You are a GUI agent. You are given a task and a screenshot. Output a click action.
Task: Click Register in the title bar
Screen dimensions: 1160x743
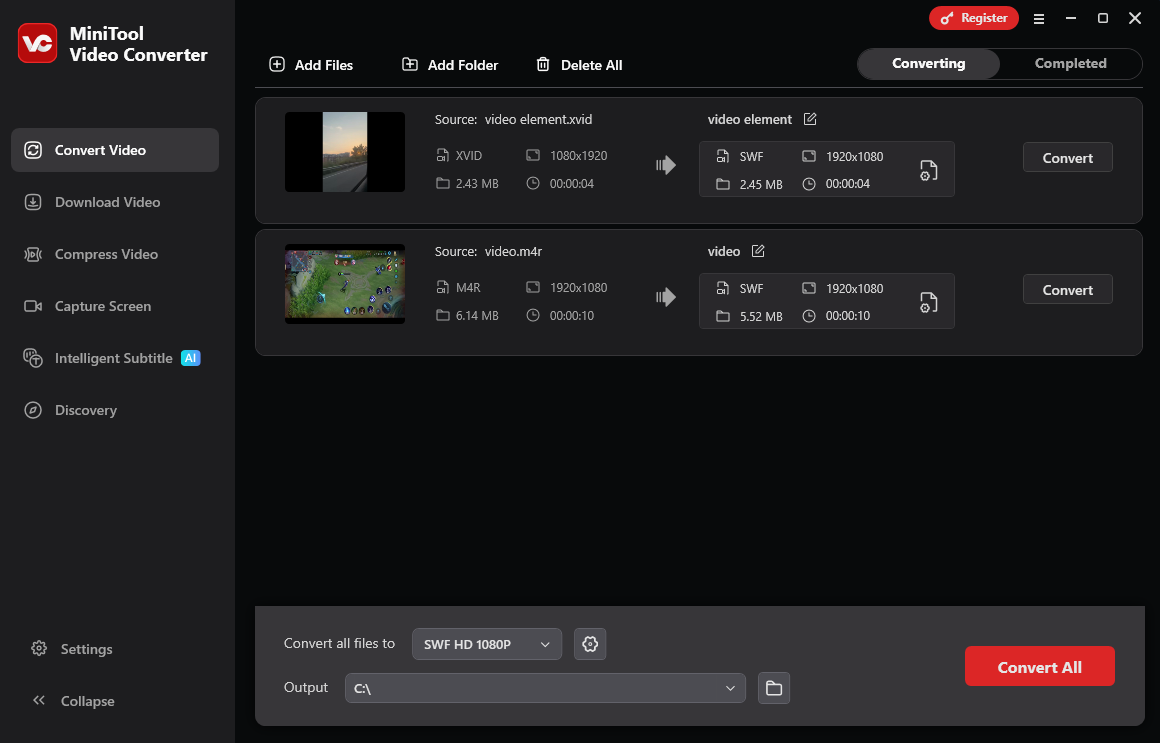tap(974, 18)
